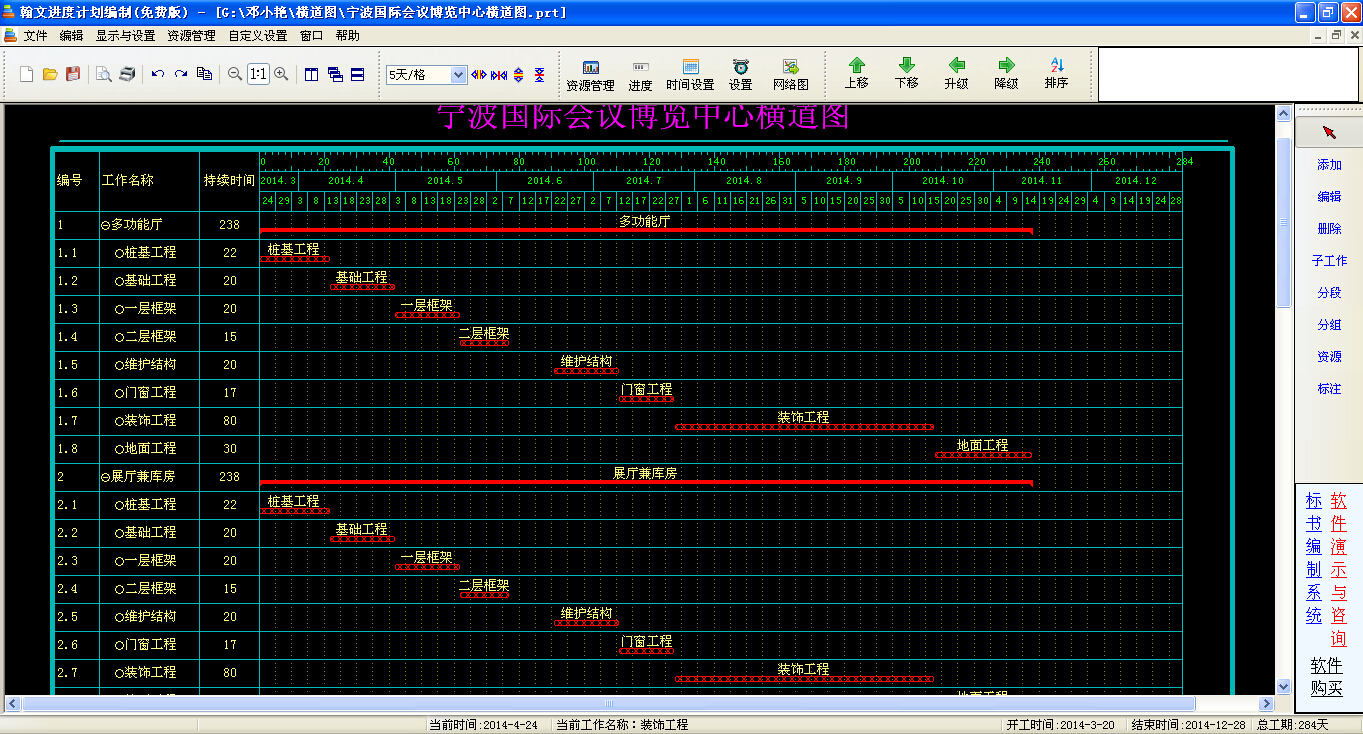Open the 软件购买 link
Screen dimensions: 1363x734
[1327, 677]
